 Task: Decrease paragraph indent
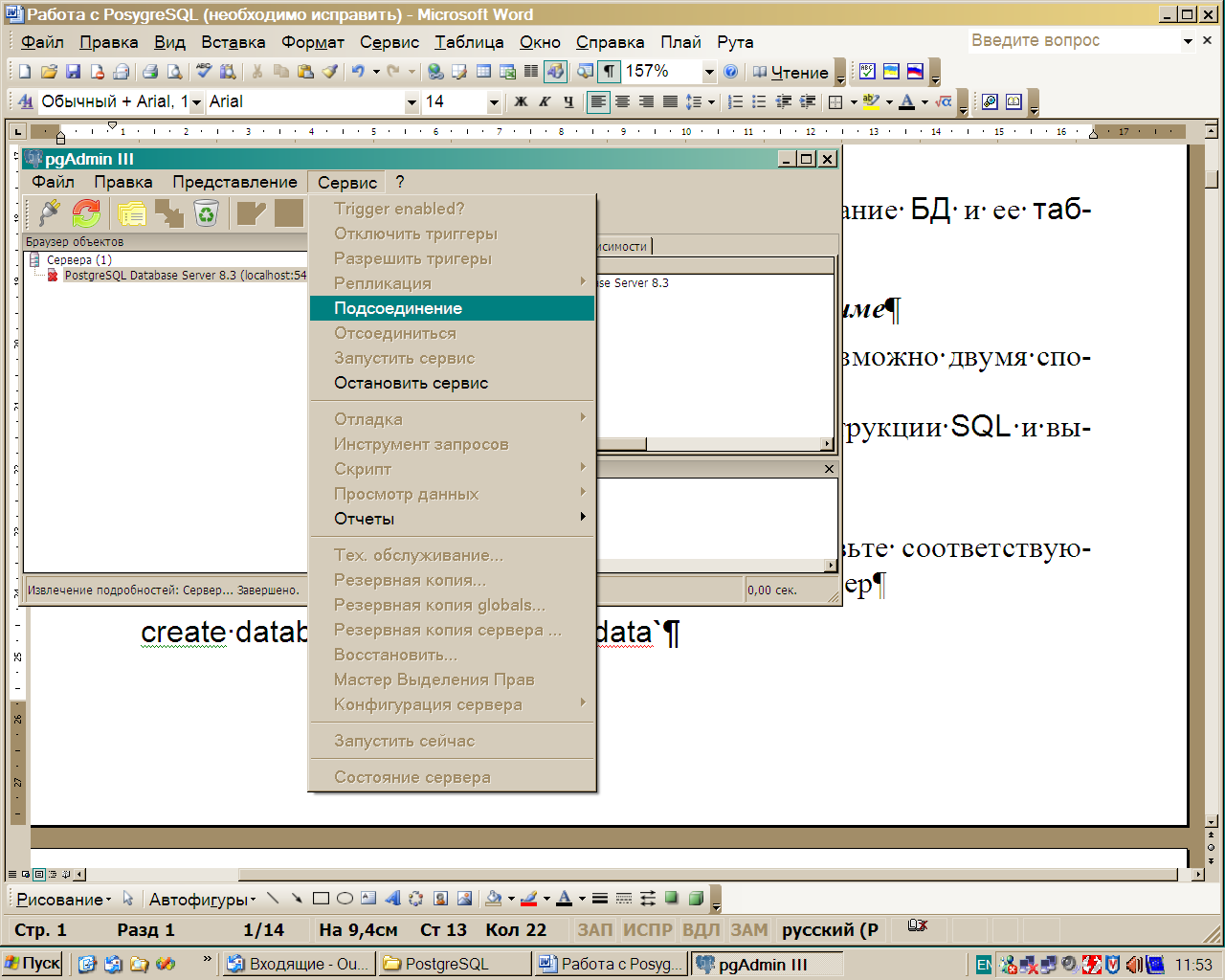pyautogui.click(x=783, y=101)
